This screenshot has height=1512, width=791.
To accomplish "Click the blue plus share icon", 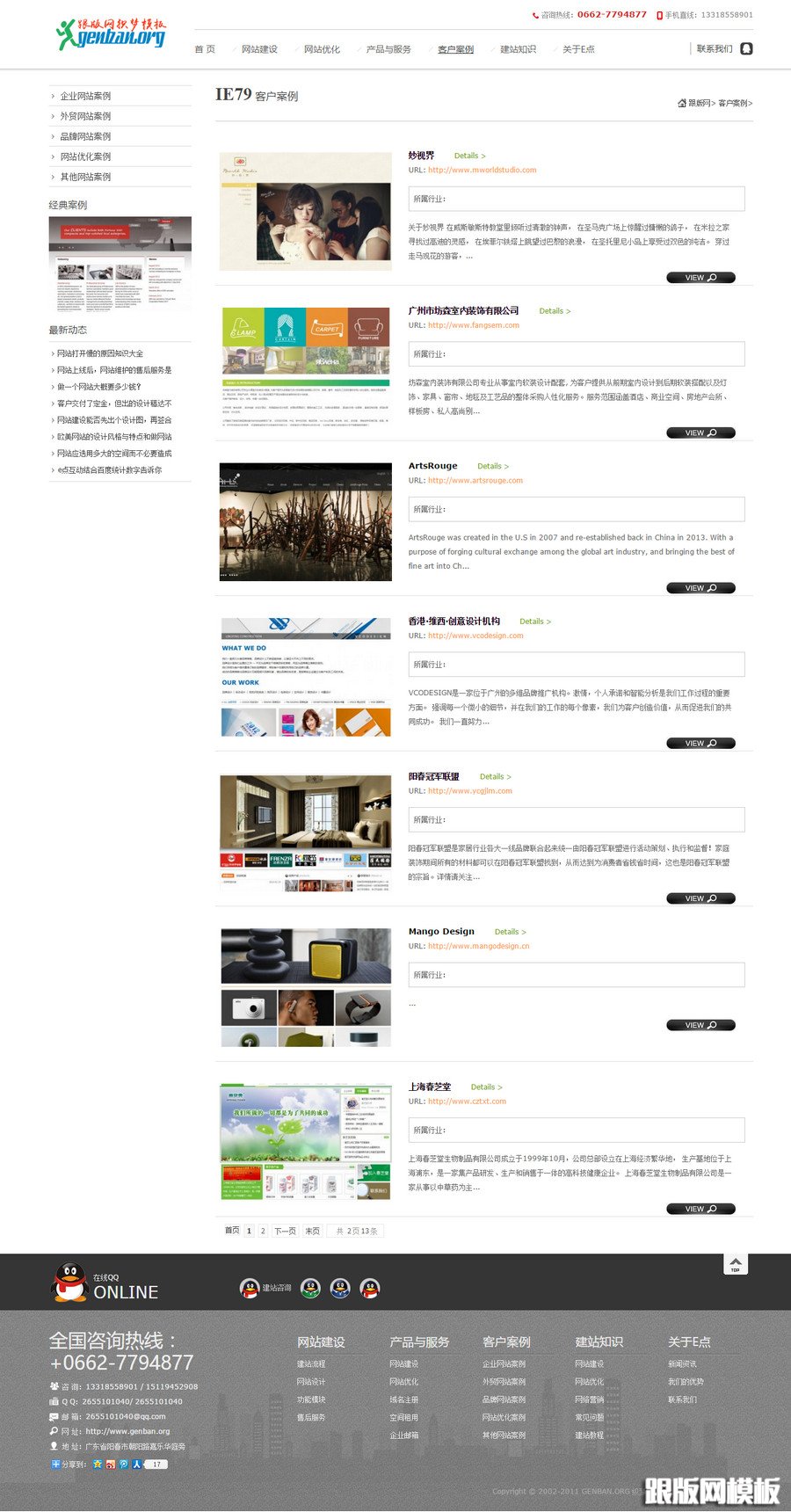I will click(x=55, y=1464).
